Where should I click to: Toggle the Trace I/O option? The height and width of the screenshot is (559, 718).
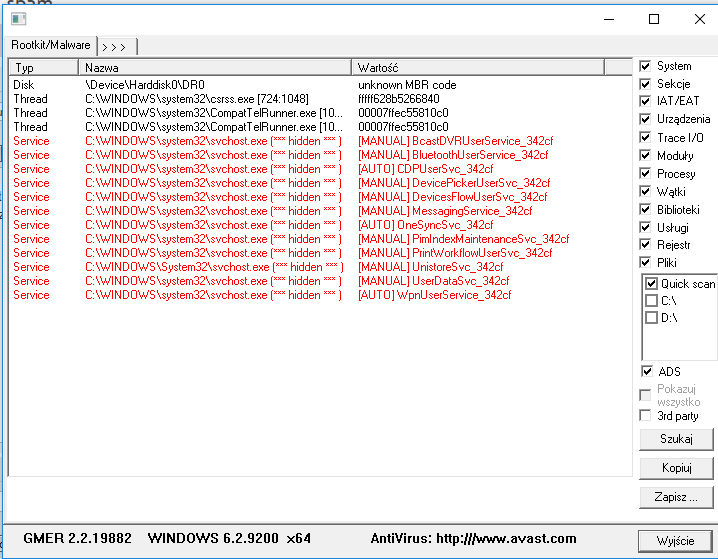pos(646,137)
